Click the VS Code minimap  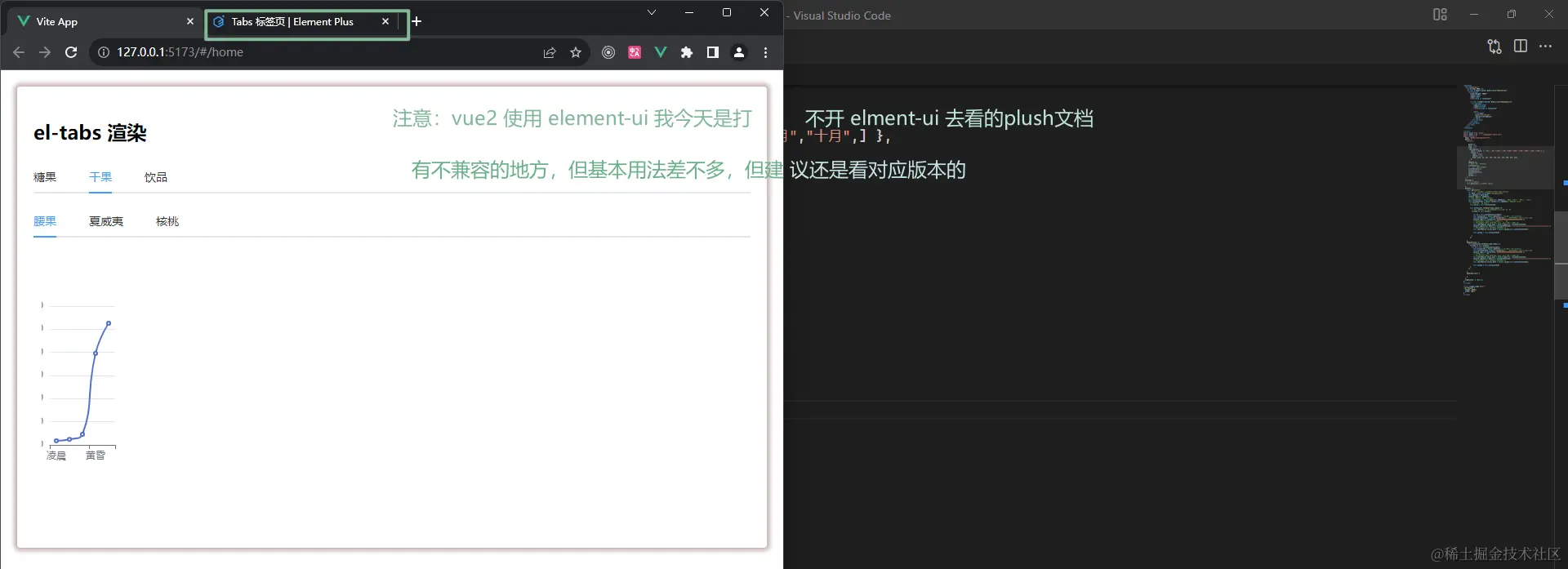(1505, 190)
